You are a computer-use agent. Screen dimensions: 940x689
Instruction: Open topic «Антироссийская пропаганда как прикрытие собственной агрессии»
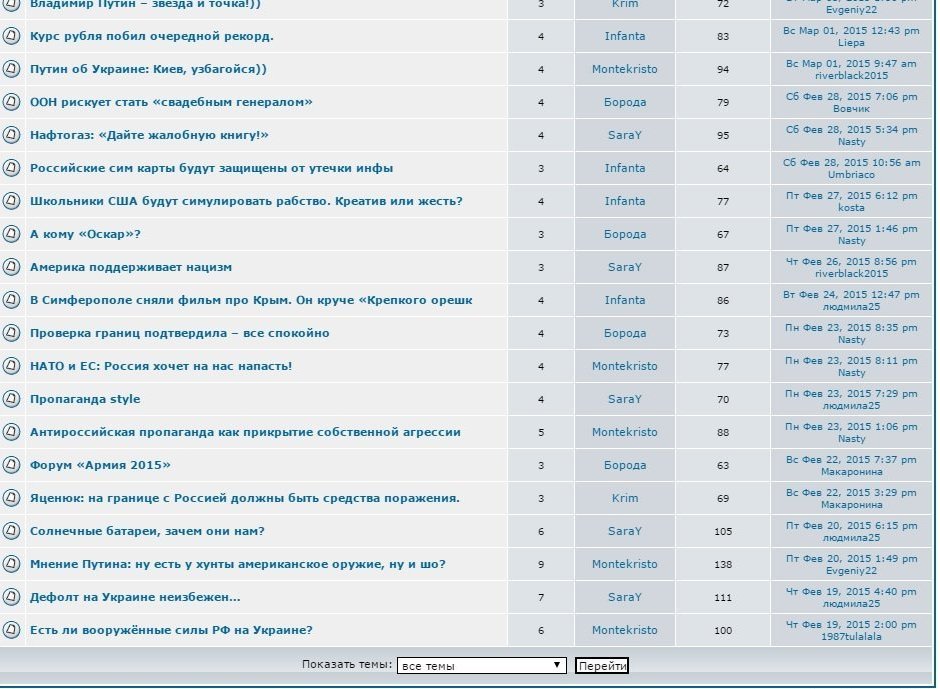click(245, 432)
